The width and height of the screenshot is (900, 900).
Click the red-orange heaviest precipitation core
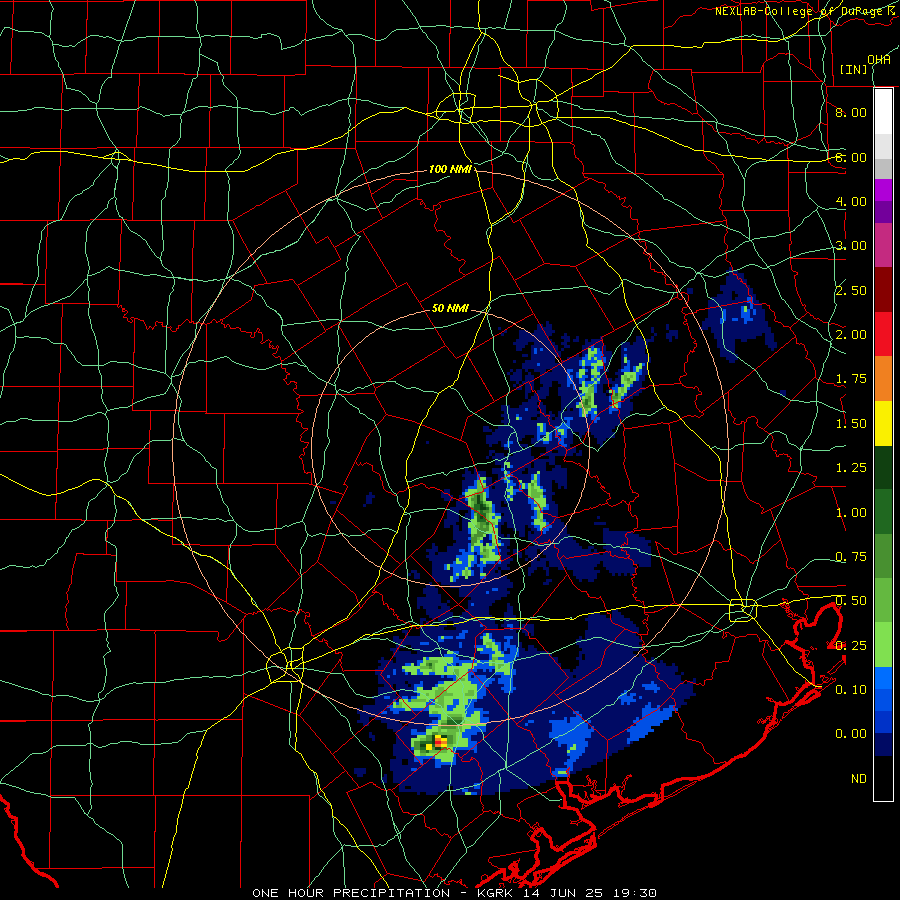point(441,742)
